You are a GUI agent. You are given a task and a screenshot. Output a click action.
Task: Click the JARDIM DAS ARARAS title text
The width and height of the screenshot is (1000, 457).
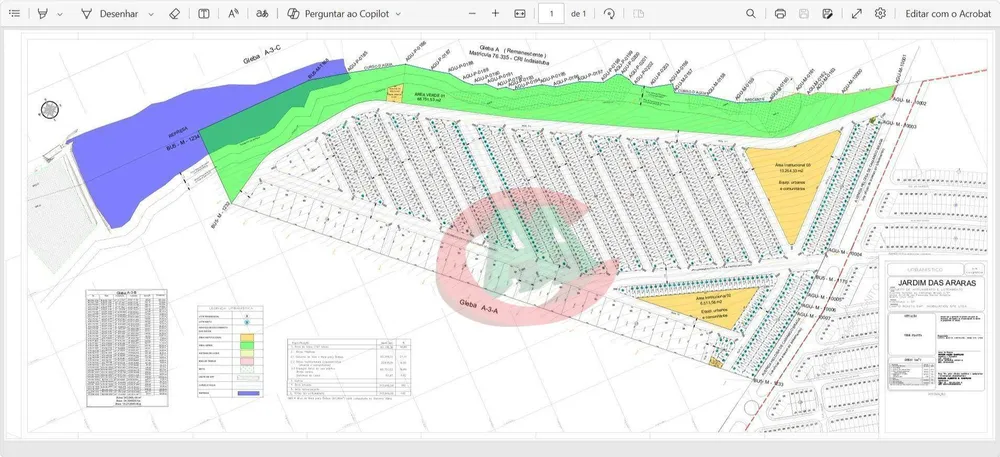click(936, 283)
